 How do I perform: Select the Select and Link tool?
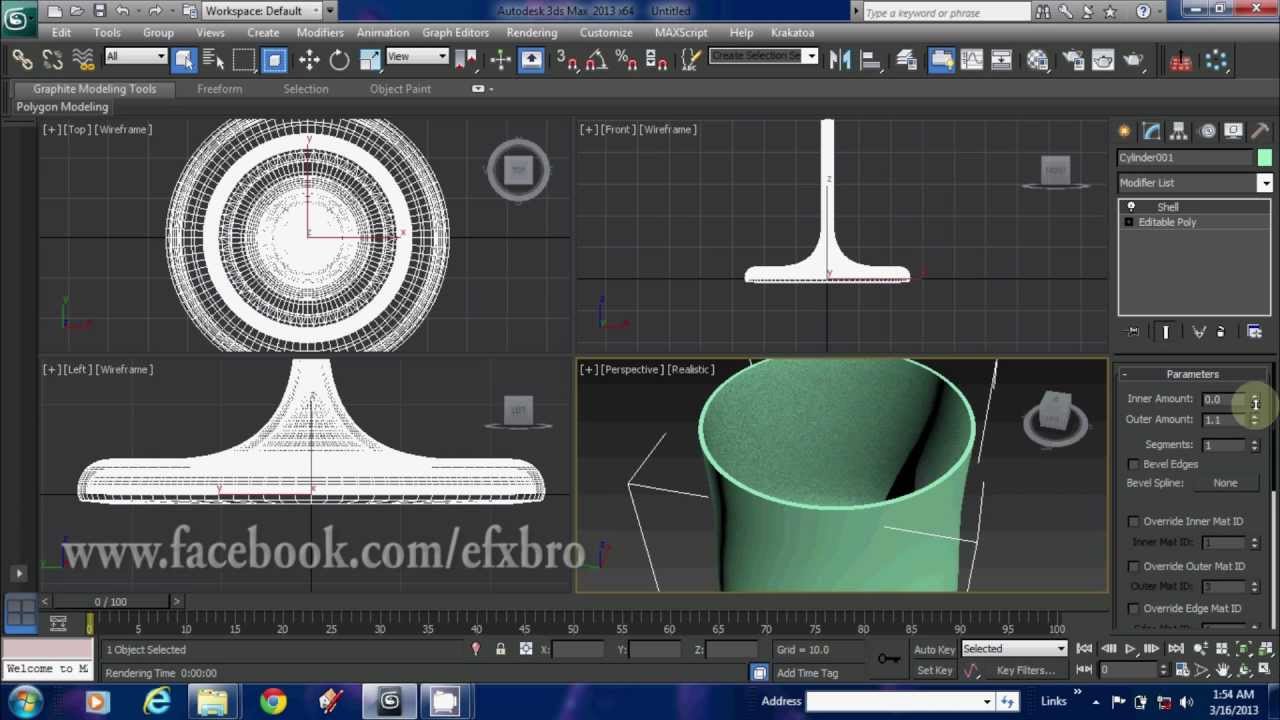coord(22,60)
